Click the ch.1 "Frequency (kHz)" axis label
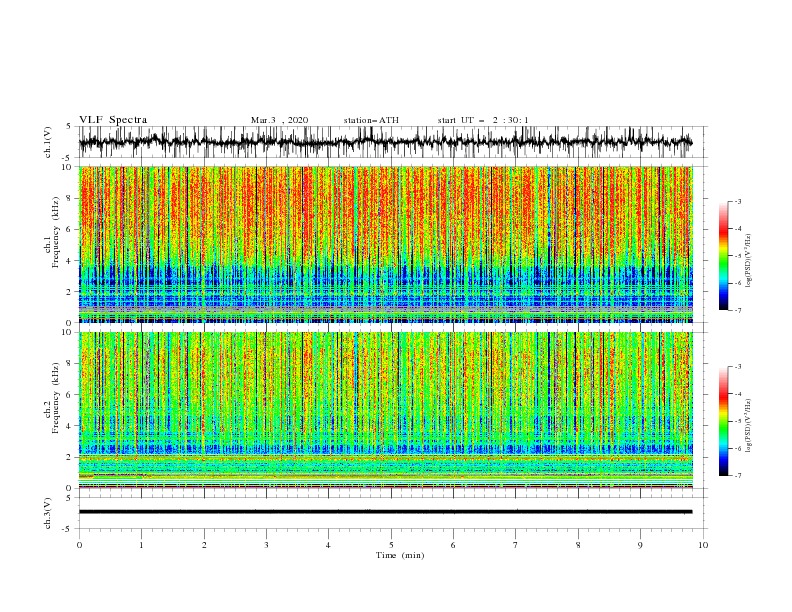Image resolution: width=792 pixels, height=612 pixels. point(56,232)
